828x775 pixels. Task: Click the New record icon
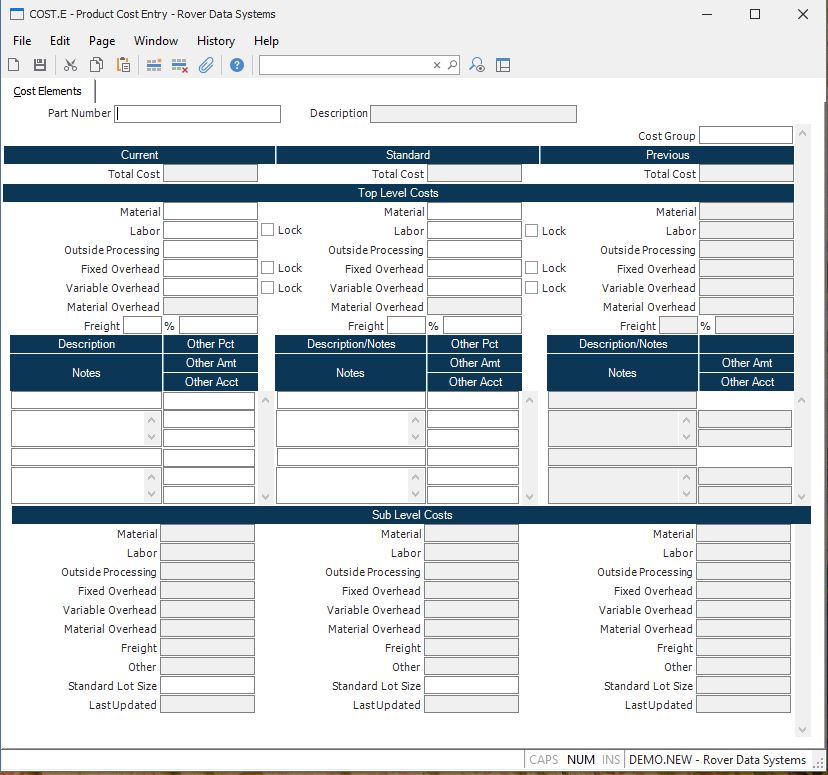14,65
